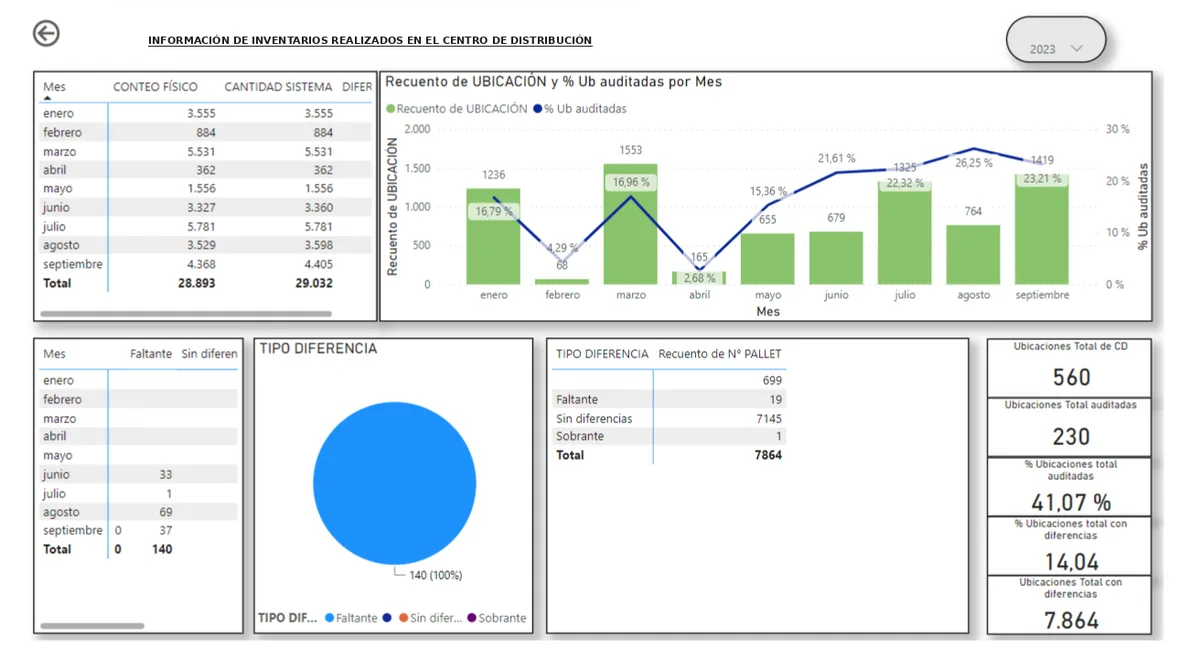Click the 'Ubicaciones Total de CD' card value 560
Image resolution: width=1200 pixels, height=649 pixels.
(1071, 377)
